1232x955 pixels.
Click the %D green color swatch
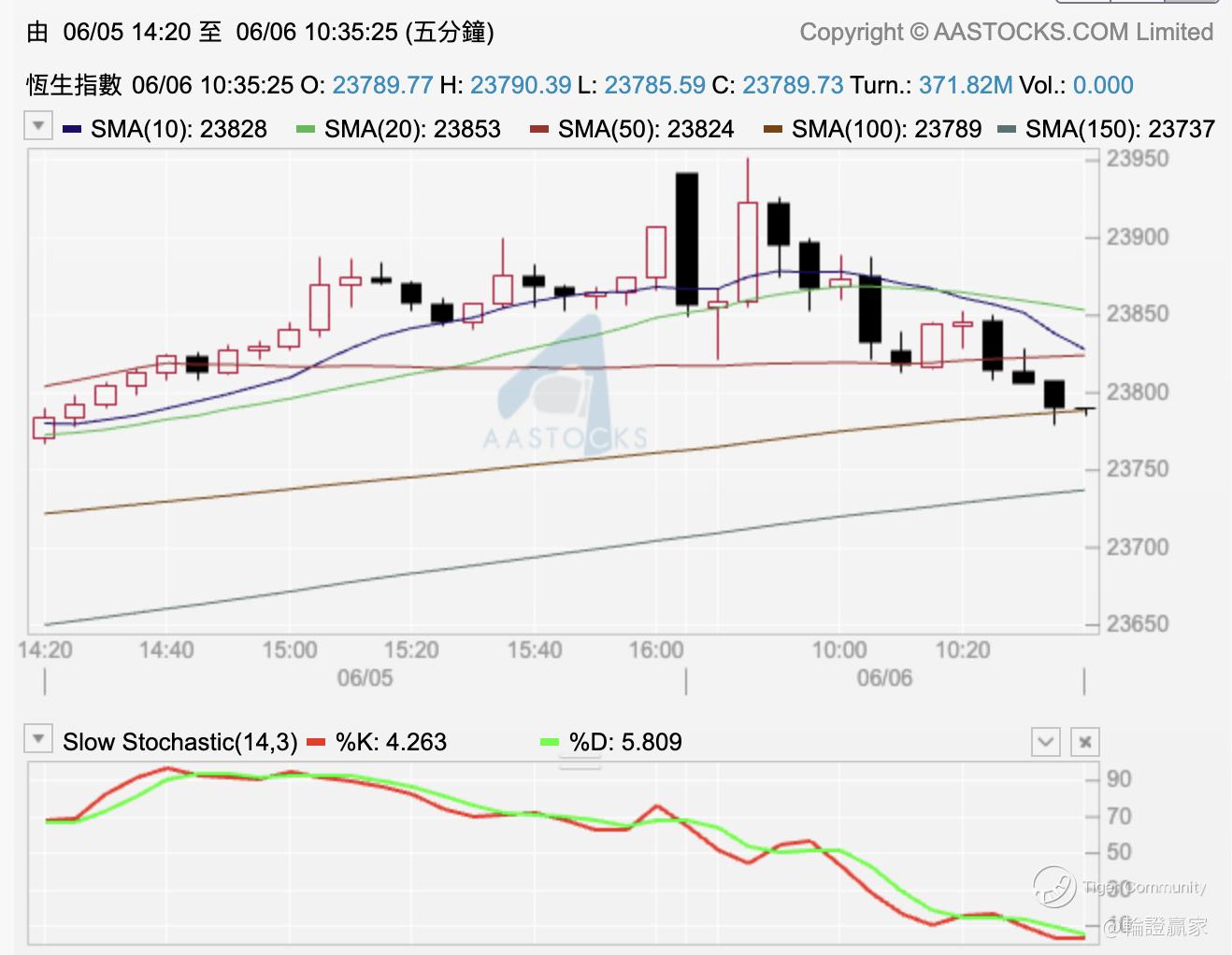[550, 743]
